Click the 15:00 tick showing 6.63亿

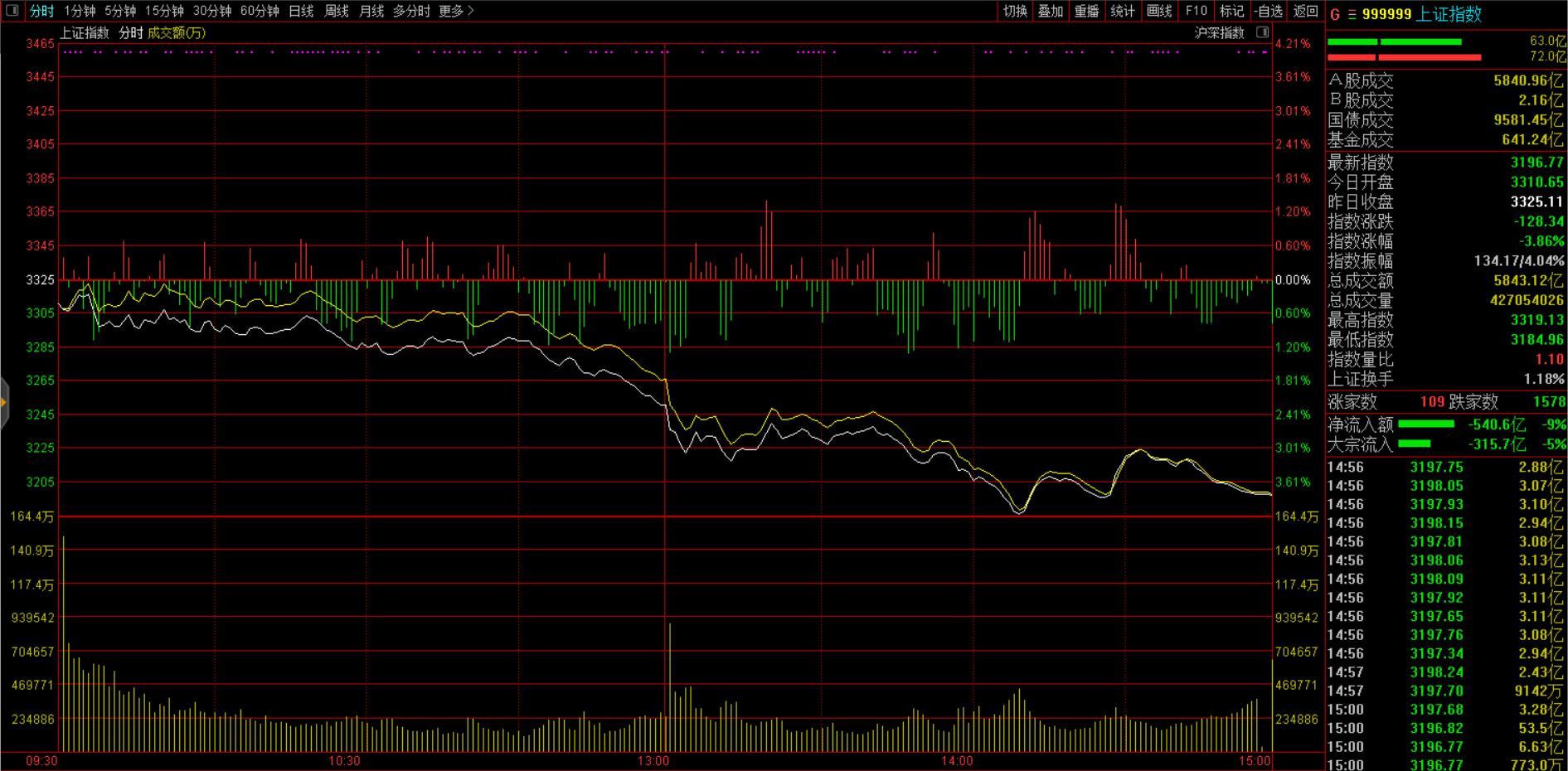(1446, 747)
